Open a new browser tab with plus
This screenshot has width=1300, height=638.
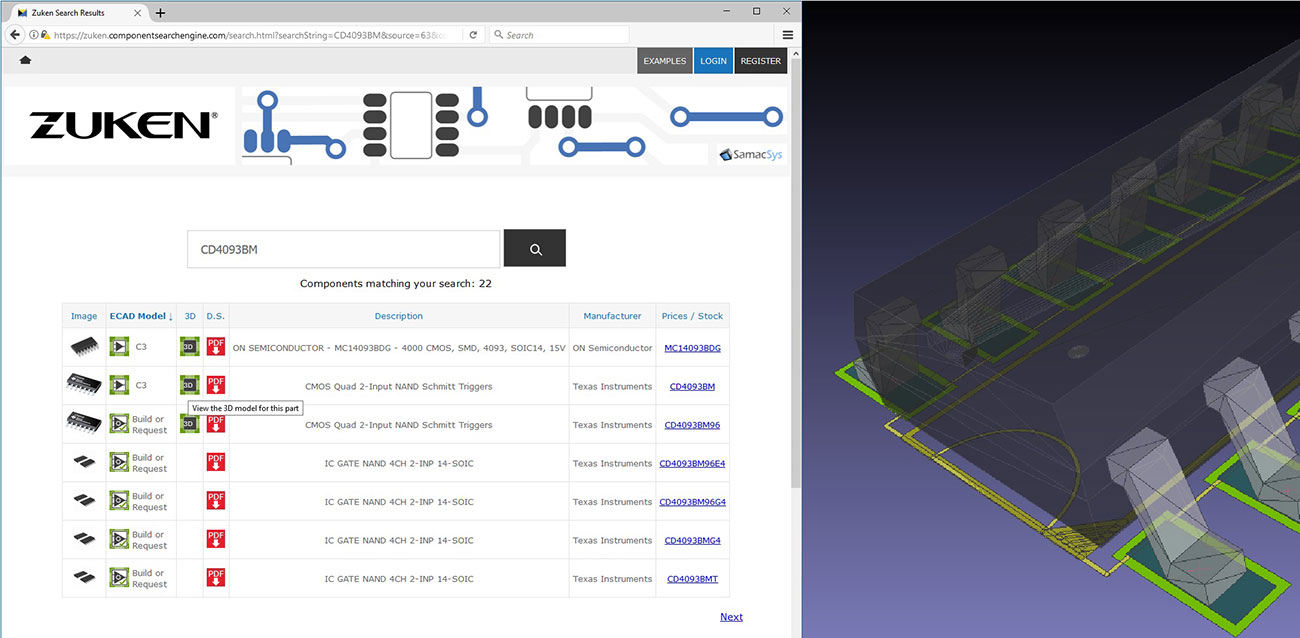(x=160, y=13)
